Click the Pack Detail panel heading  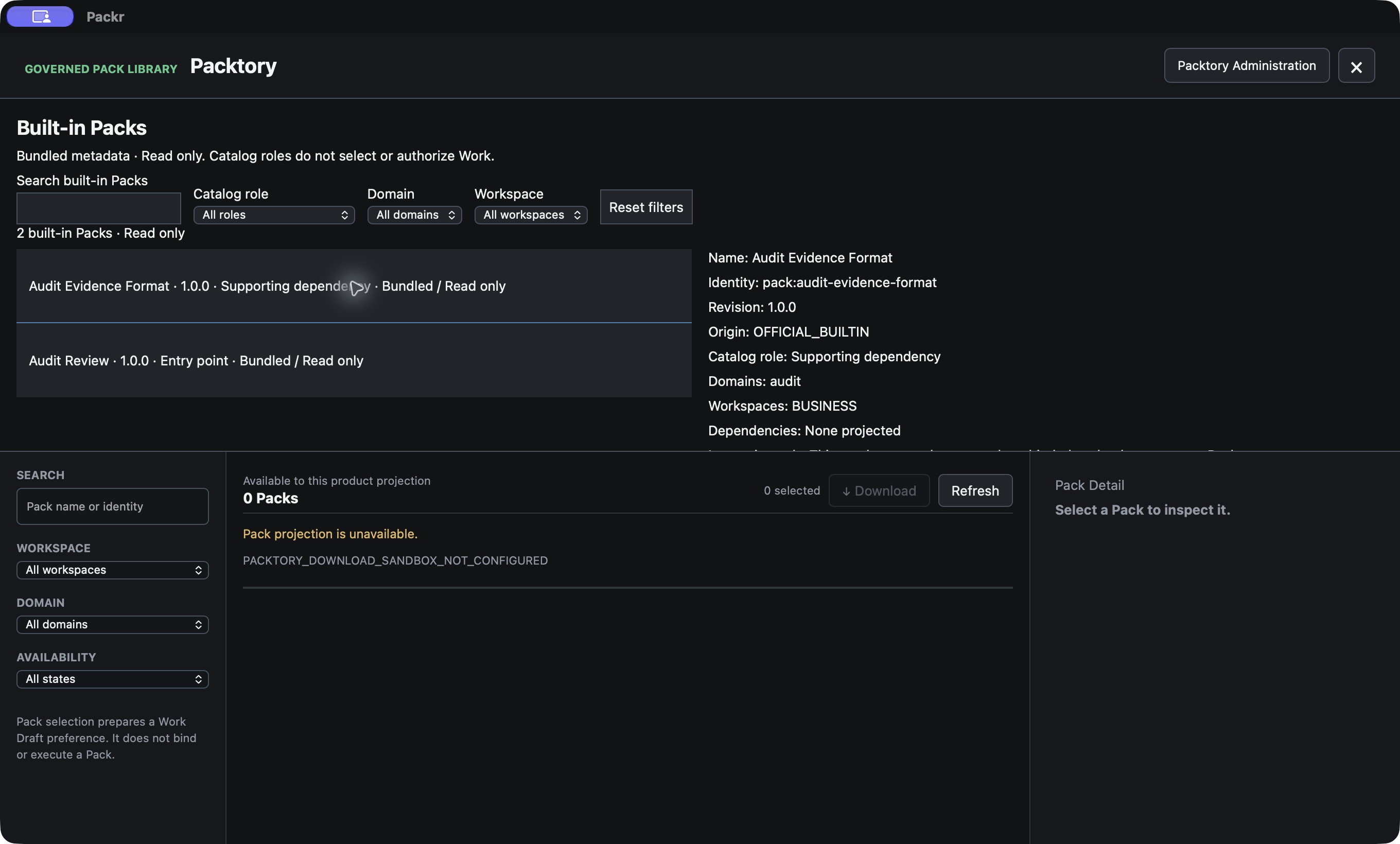click(x=1089, y=486)
